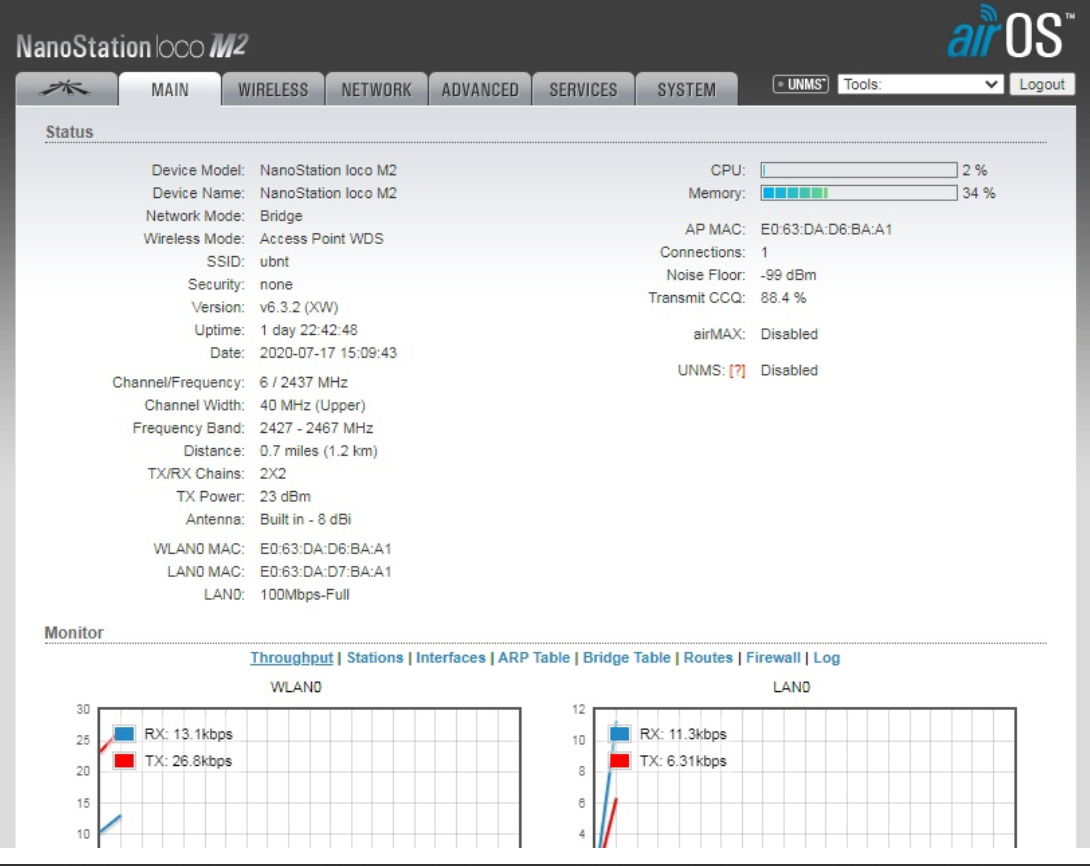
Task: Show the Throughput monitor
Action: click(x=291, y=657)
